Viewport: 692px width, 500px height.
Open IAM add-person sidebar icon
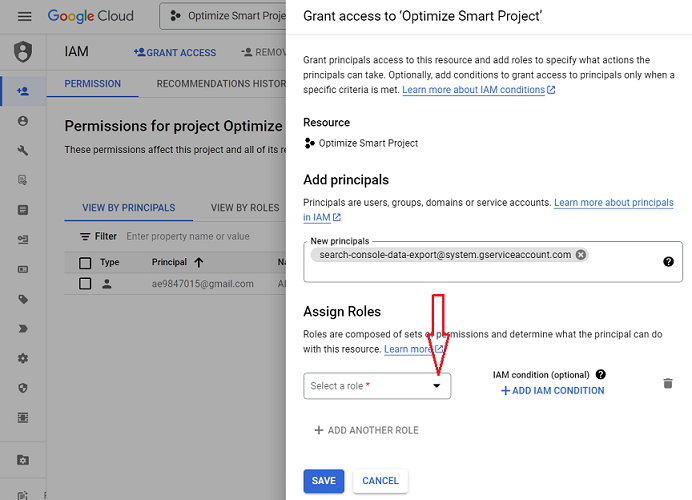pos(23,91)
